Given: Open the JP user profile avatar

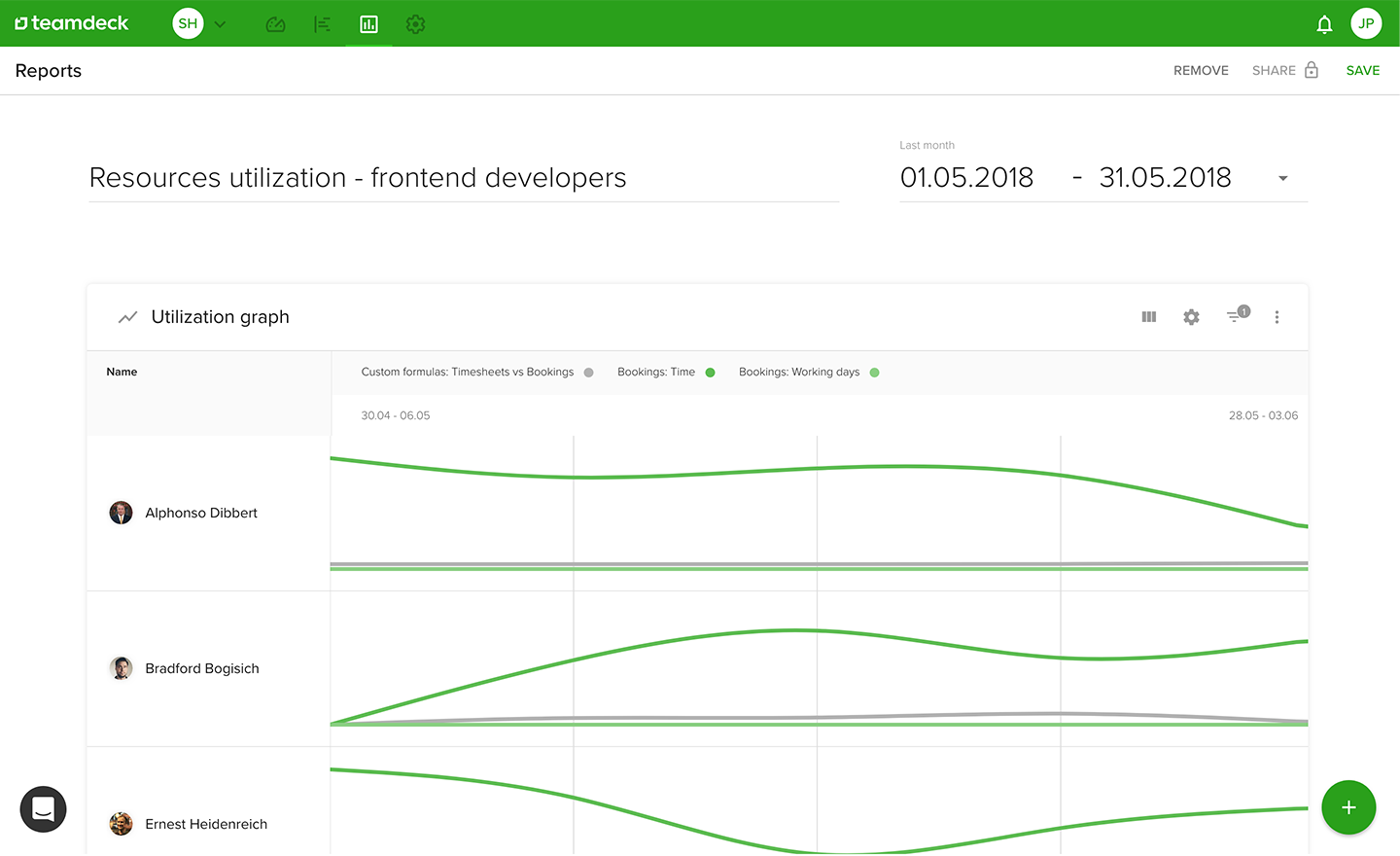Looking at the screenshot, I should (x=1366, y=23).
